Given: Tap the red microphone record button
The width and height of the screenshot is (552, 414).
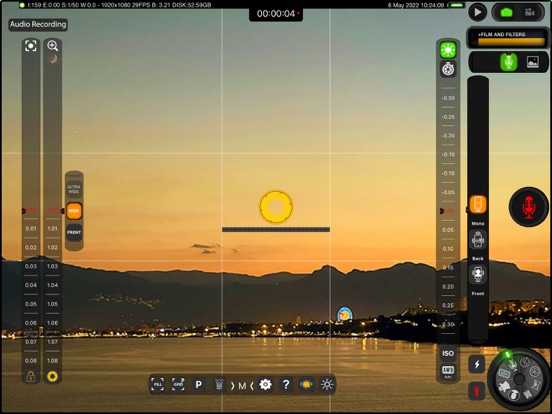Looking at the screenshot, I should point(528,207).
